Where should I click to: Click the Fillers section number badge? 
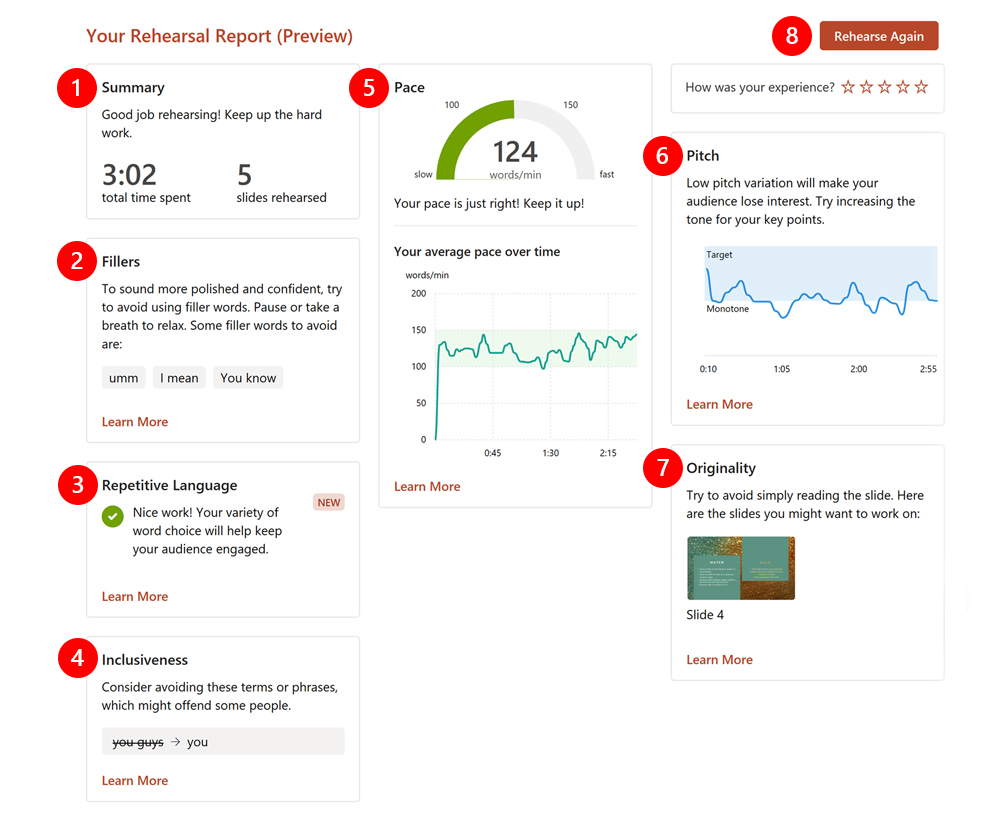pos(76,262)
